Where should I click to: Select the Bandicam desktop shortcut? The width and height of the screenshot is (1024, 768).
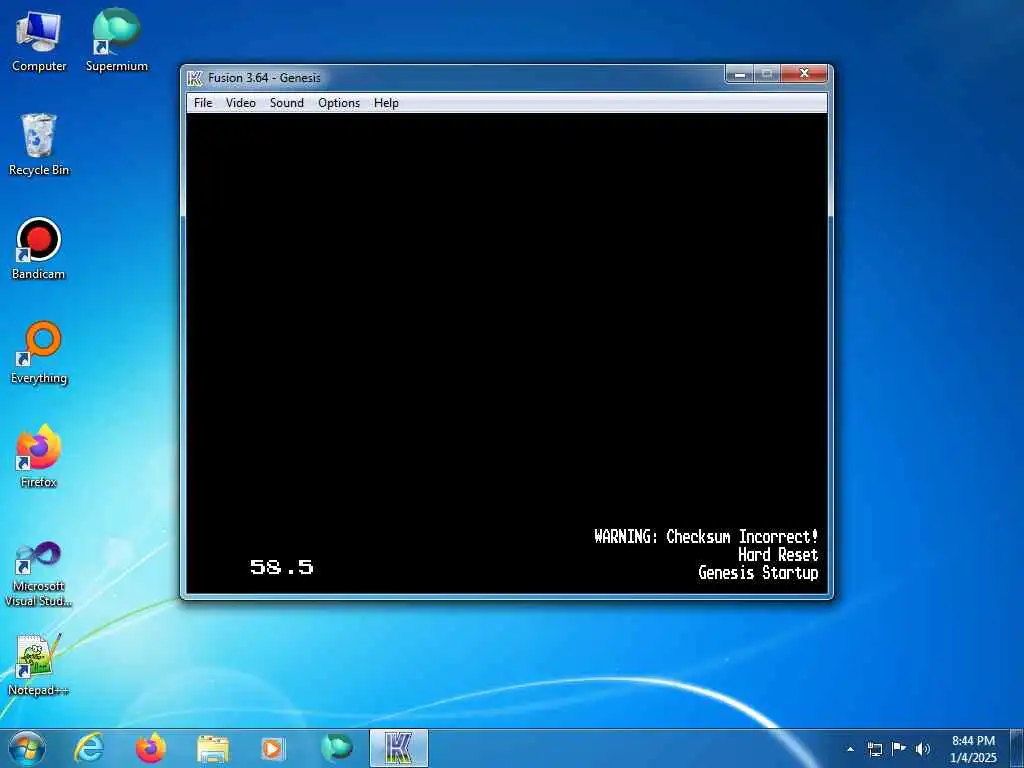[39, 248]
